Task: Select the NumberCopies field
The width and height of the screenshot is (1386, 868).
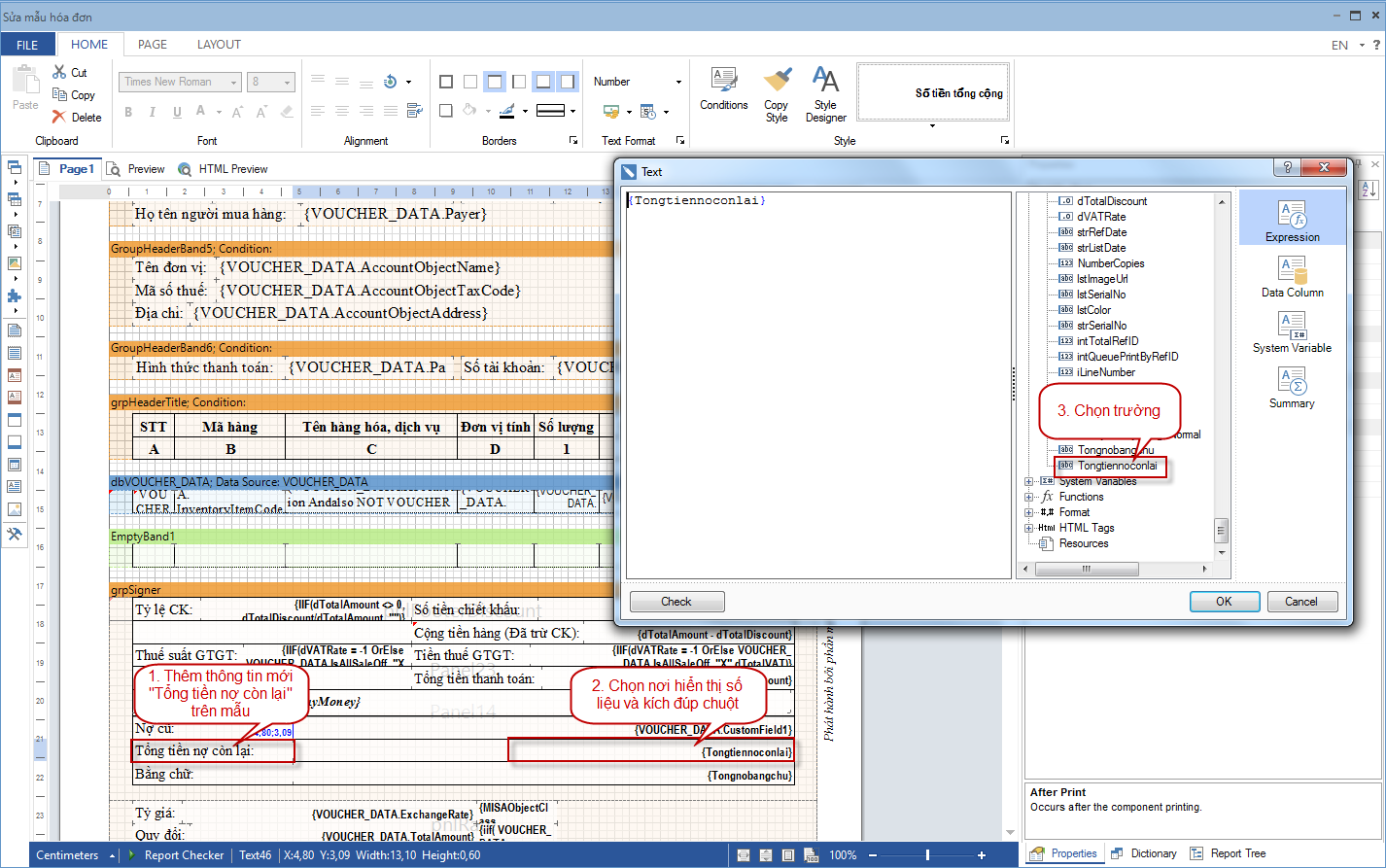Action: [1110, 263]
